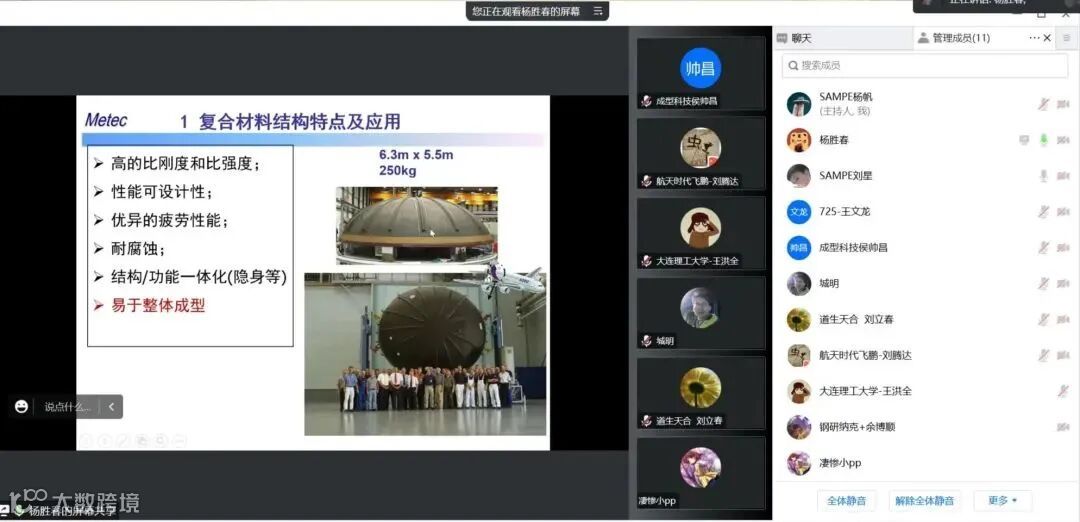This screenshot has width=1080, height=522.
Task: Mute 杨胜春's green microphone
Action: (x=1043, y=140)
